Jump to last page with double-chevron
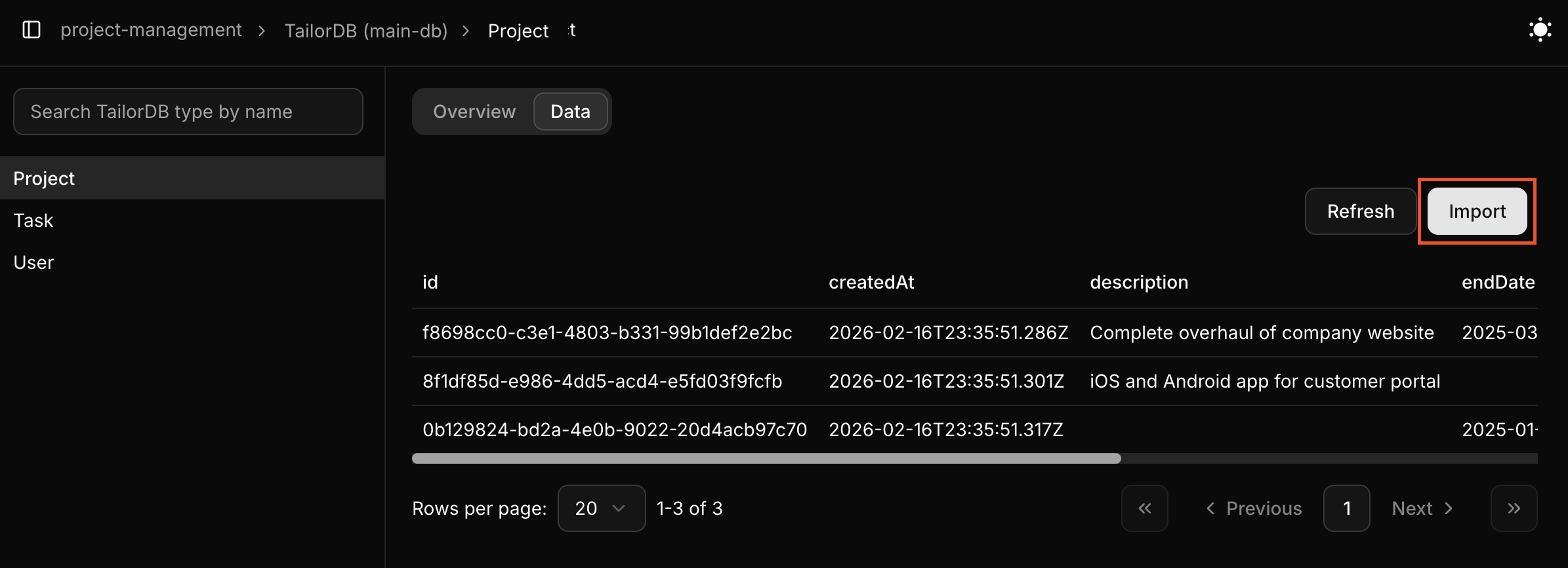 1514,508
